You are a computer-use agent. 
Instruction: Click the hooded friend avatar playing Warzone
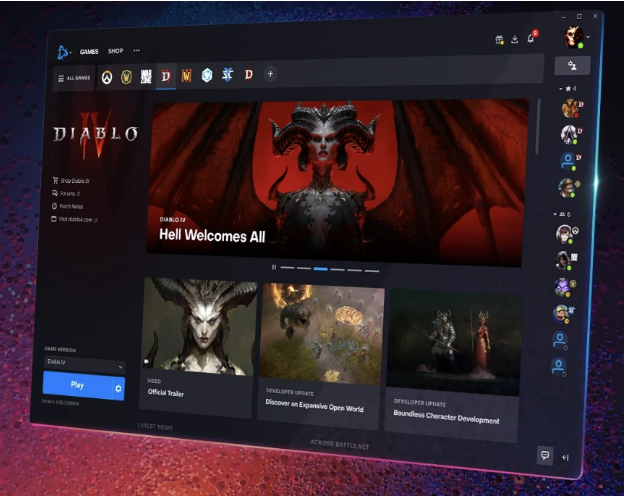pyautogui.click(x=563, y=260)
